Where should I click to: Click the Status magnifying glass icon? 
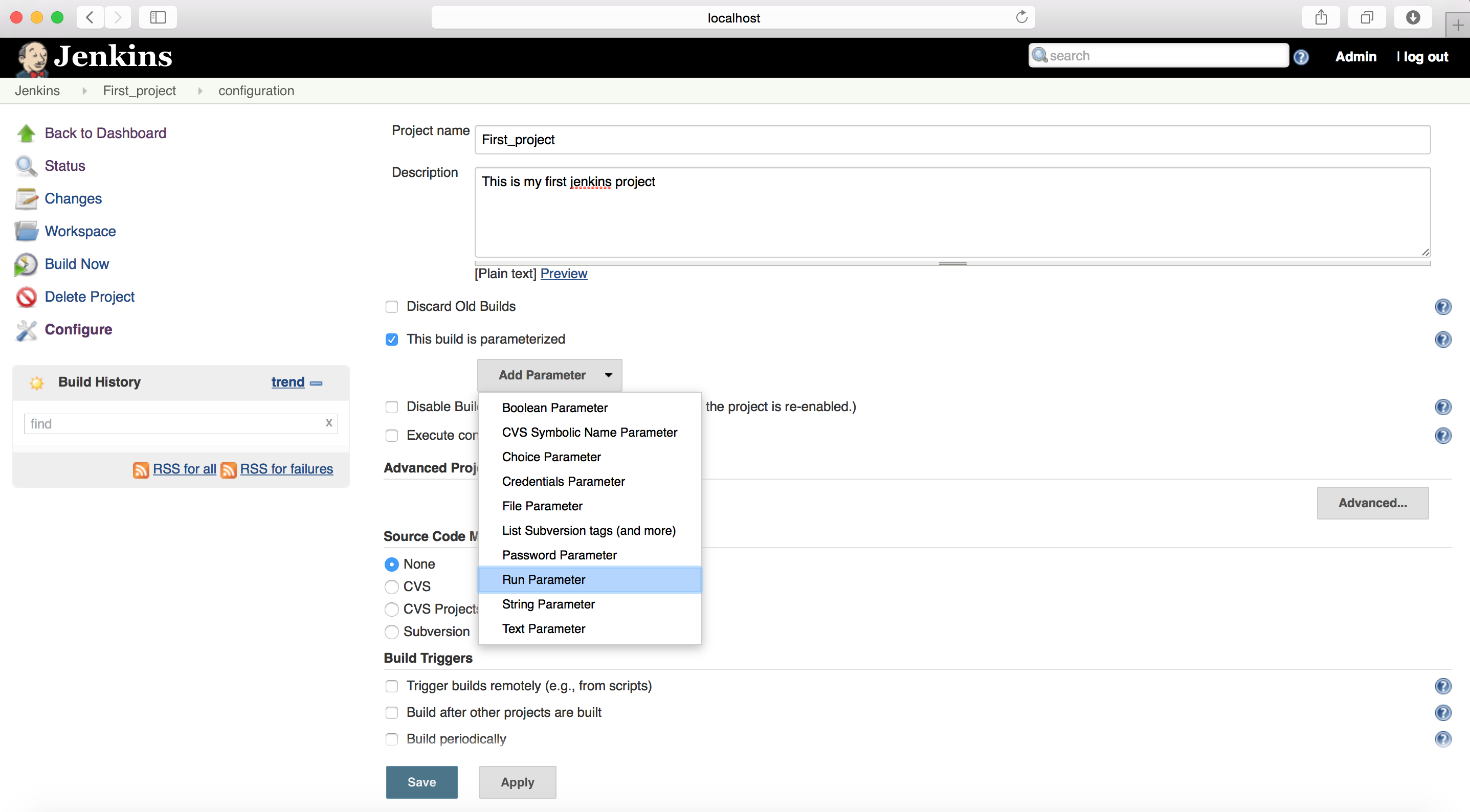coord(26,166)
